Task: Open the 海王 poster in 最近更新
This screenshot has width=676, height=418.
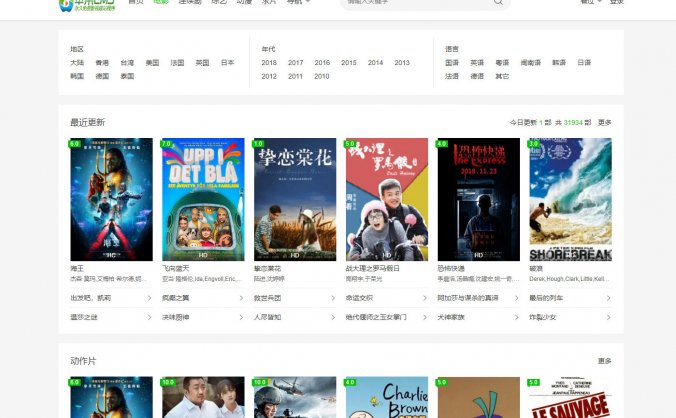Action: (x=111, y=200)
